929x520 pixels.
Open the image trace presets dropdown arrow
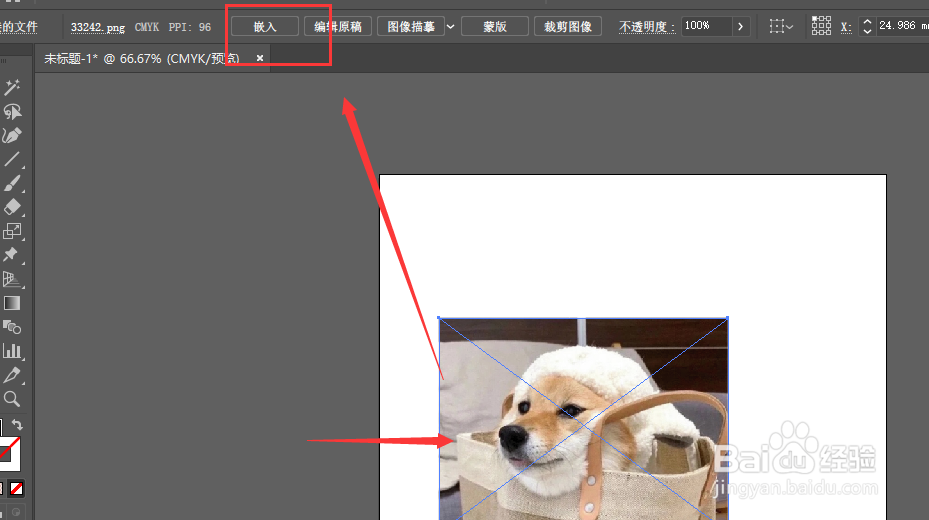tap(450, 27)
